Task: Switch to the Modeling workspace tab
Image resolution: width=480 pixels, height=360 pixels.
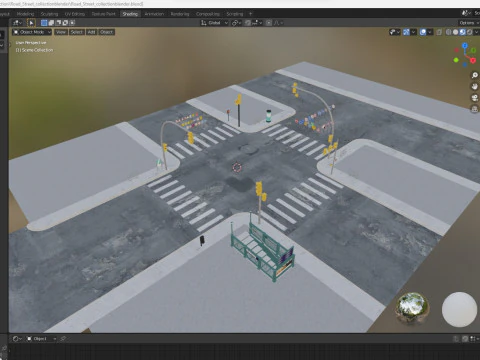Action: pos(25,14)
